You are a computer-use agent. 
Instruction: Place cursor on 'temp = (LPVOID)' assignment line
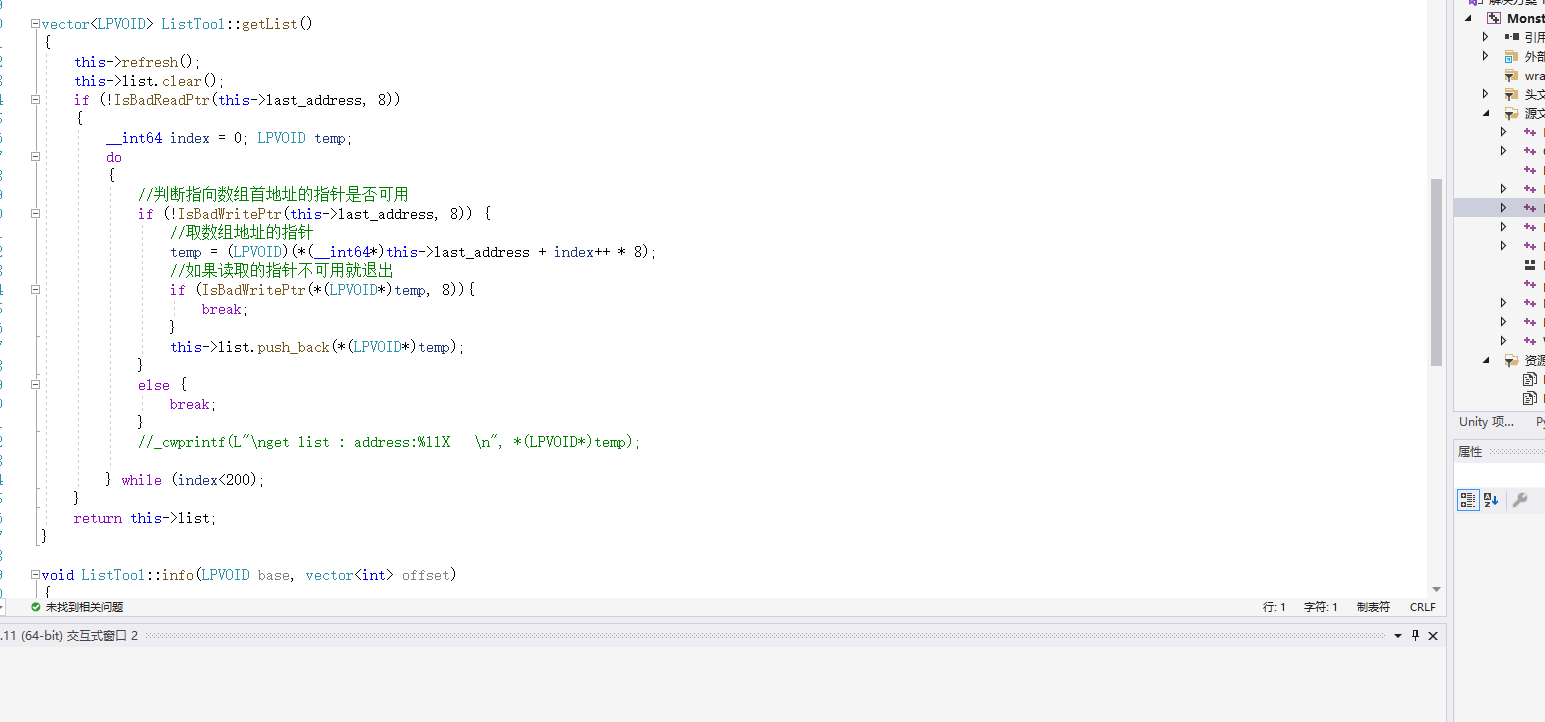click(413, 252)
